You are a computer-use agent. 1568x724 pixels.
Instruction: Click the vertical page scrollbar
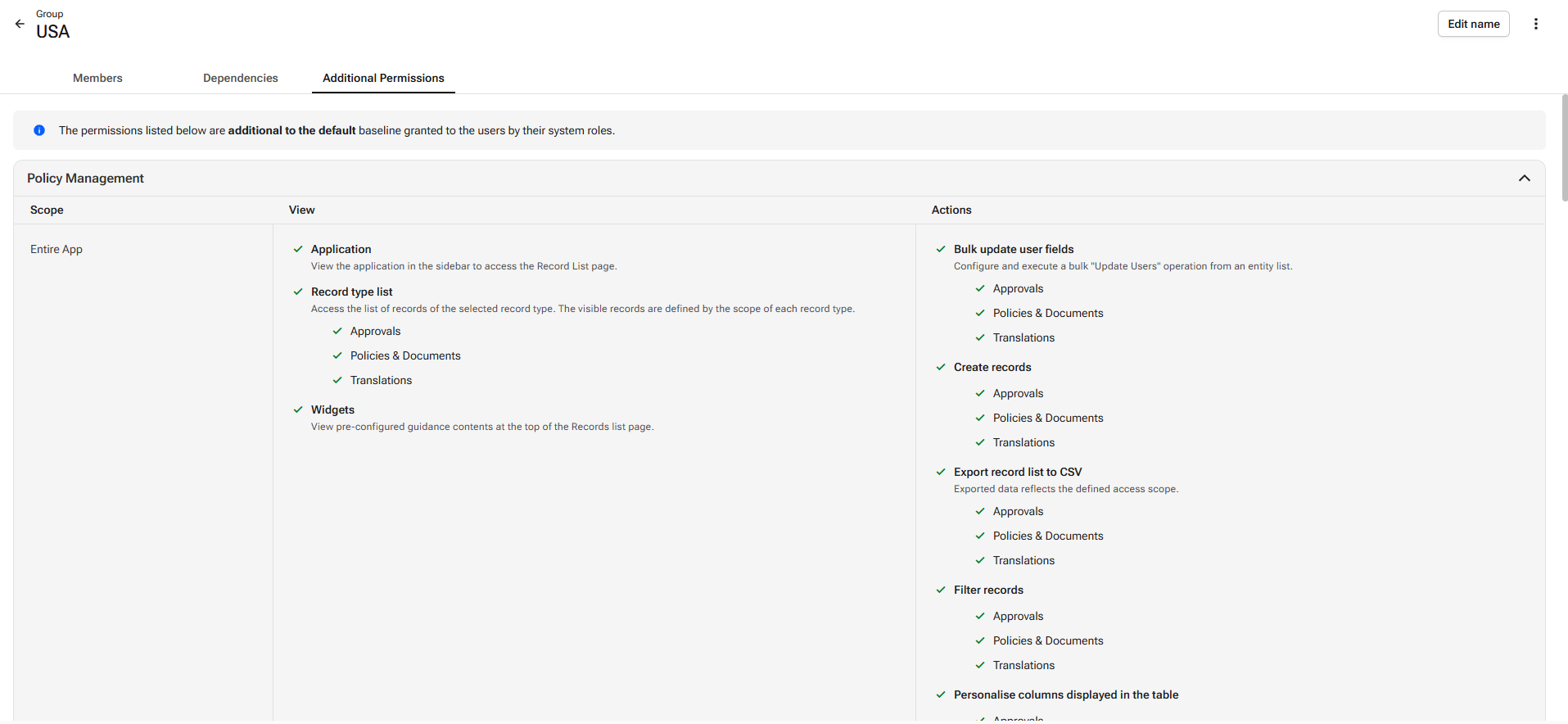click(x=1564, y=147)
